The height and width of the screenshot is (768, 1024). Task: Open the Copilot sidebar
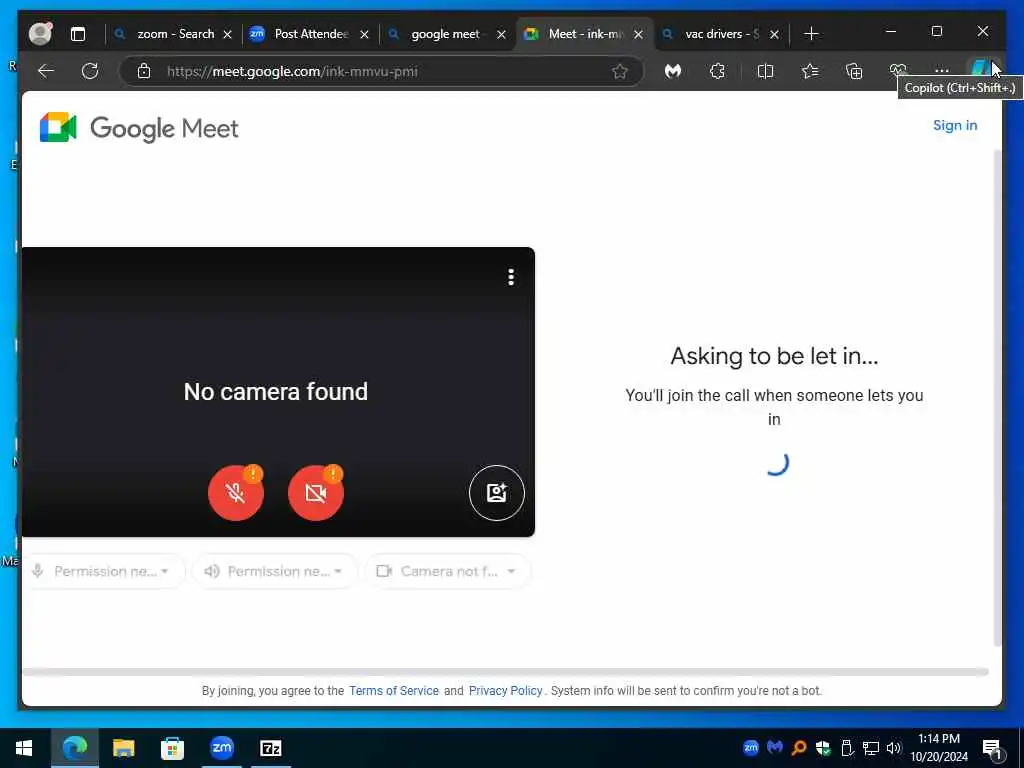981,69
